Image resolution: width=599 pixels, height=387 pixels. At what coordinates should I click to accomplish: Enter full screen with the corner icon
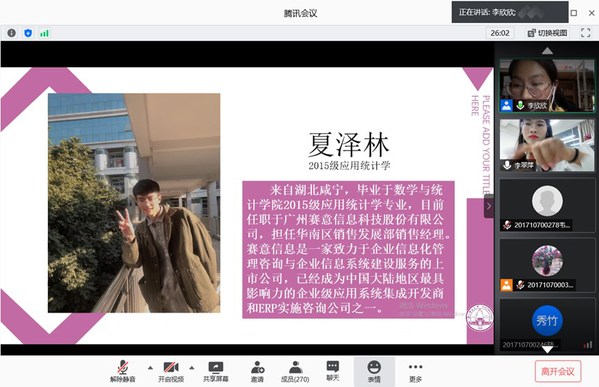click(x=585, y=33)
